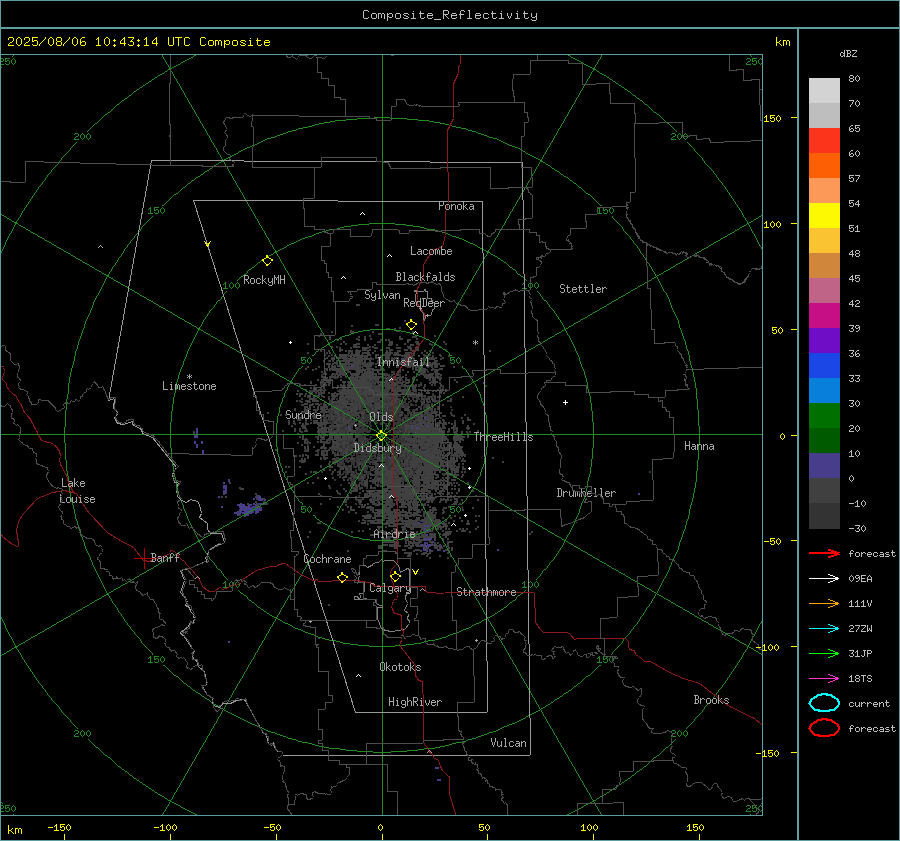
Task: Click the green 31JP arrow in legend
Action: tap(824, 653)
